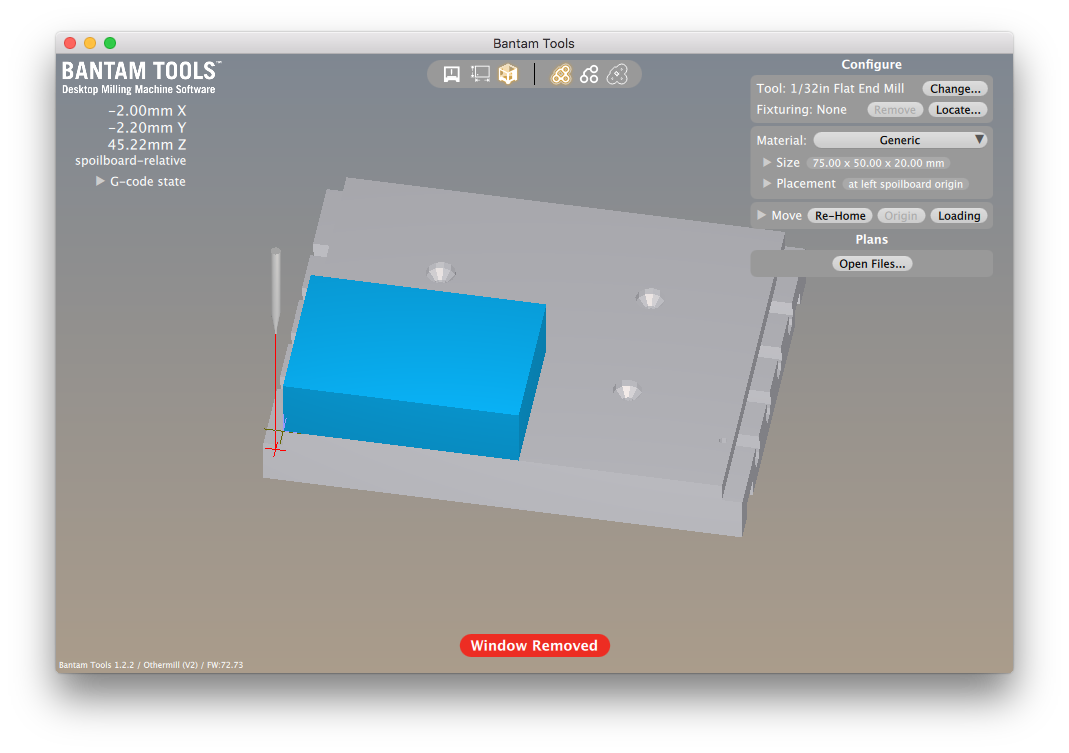
Task: Click the 'at left spoilboard origin' placement value
Action: coord(905,184)
